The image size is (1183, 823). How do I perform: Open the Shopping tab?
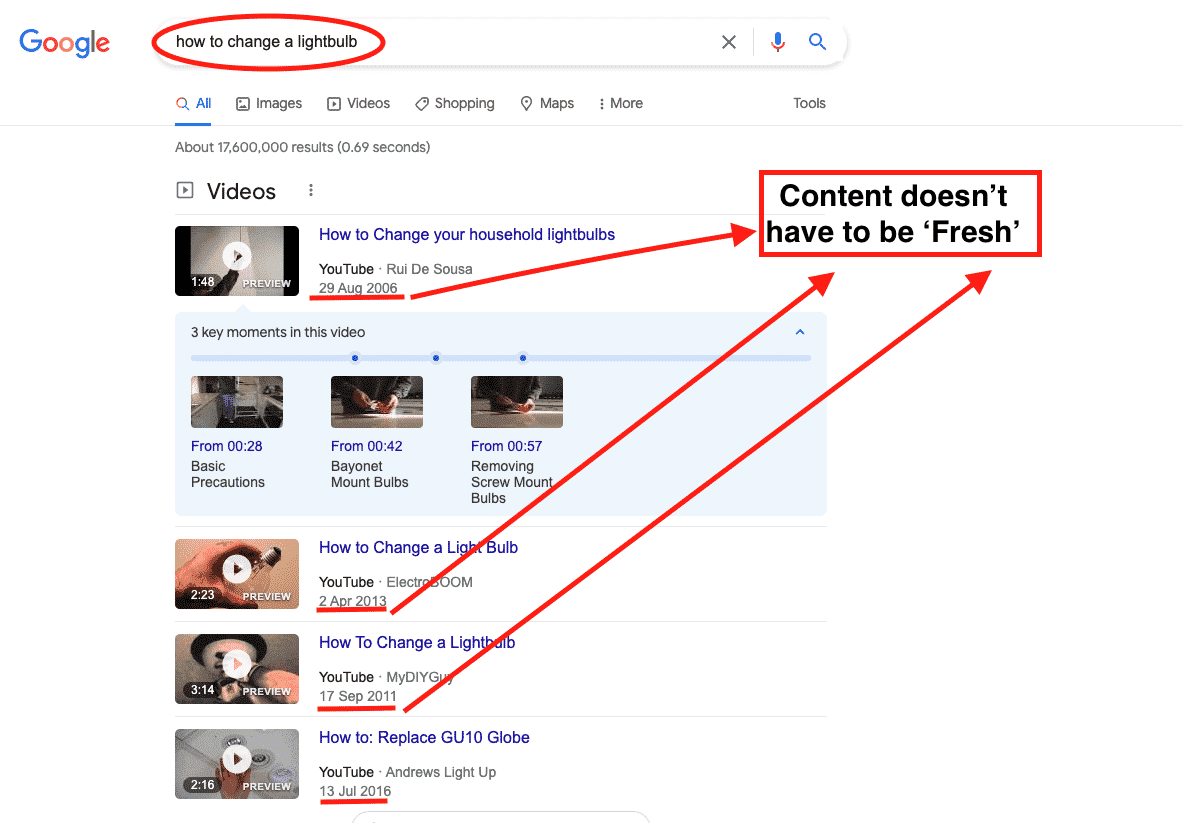(x=455, y=103)
